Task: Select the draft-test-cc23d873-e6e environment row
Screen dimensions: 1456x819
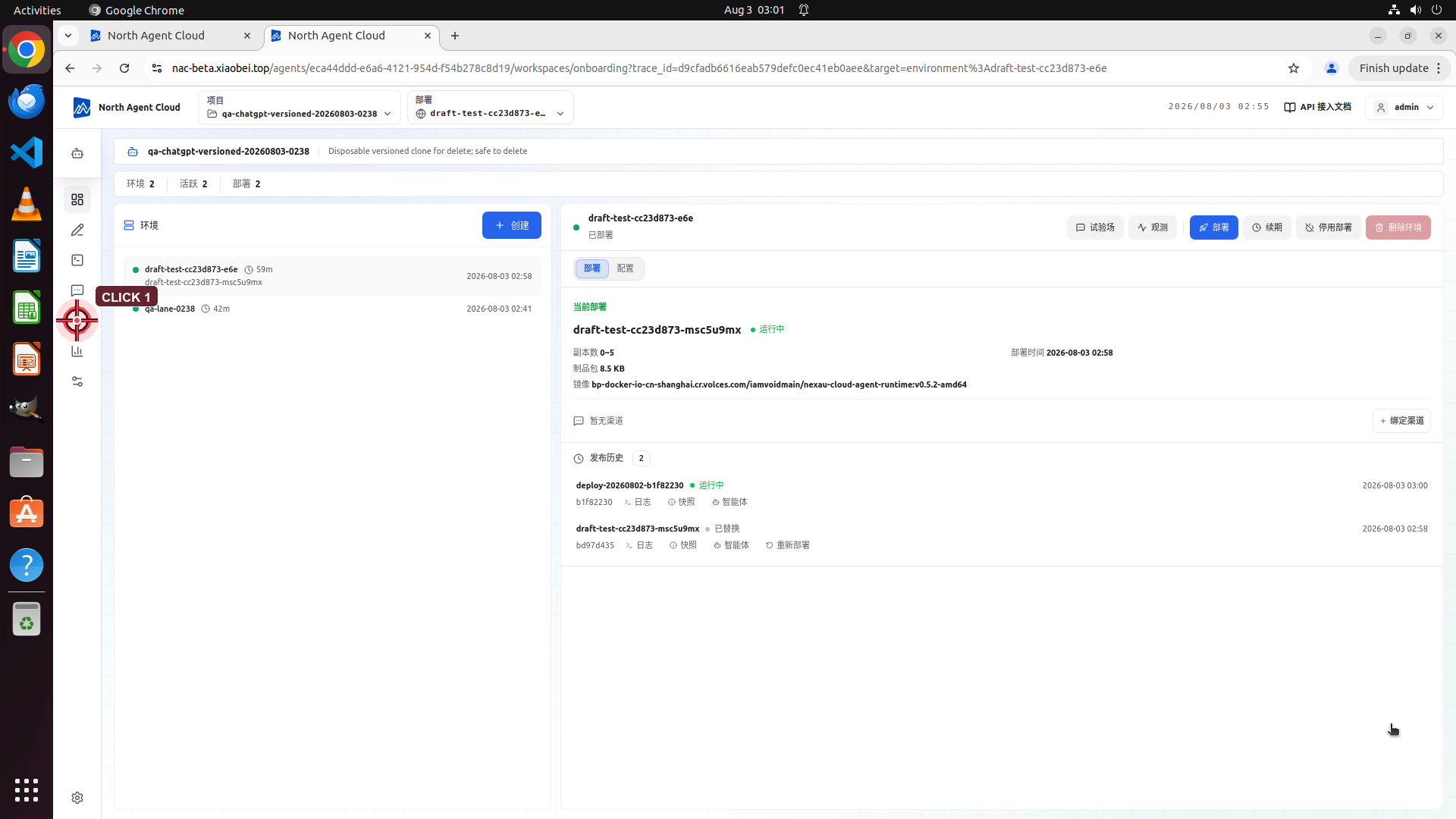Action: [x=332, y=276]
